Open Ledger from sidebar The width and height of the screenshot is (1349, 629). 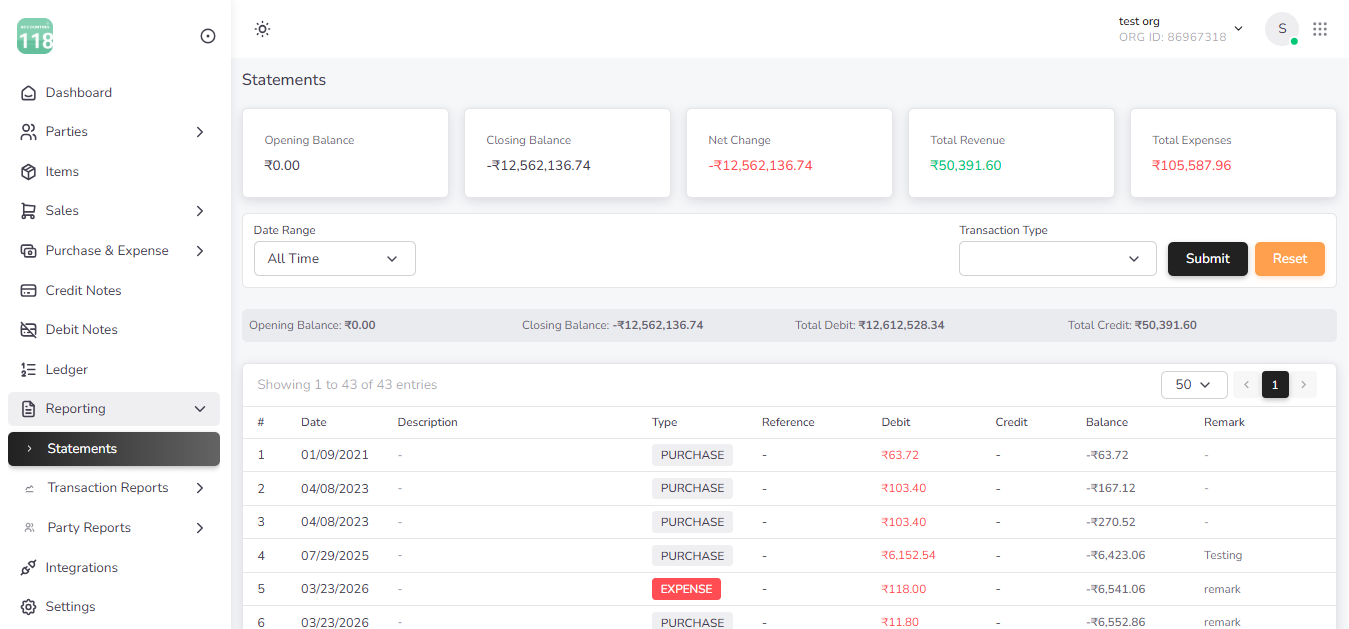pos(114,370)
